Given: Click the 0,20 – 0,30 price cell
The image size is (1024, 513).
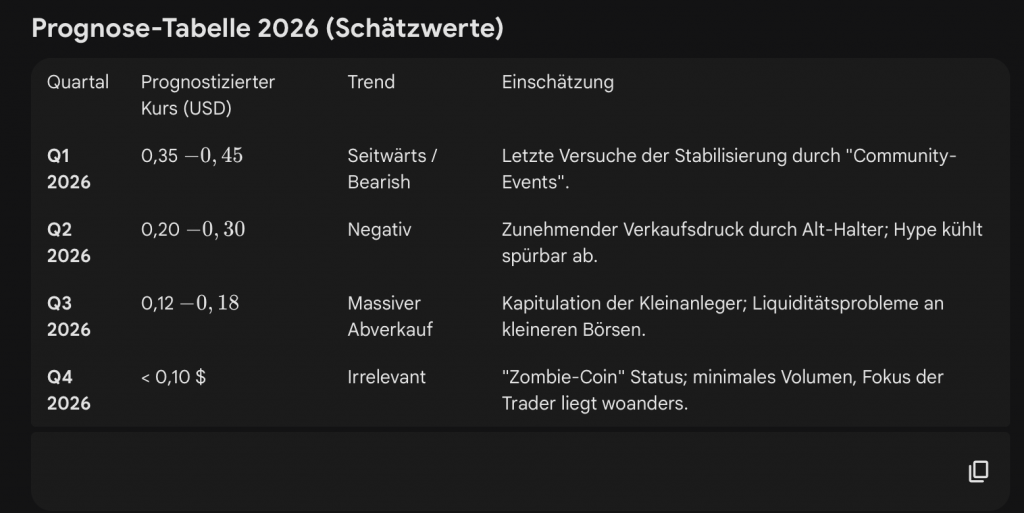Looking at the screenshot, I should [x=193, y=229].
